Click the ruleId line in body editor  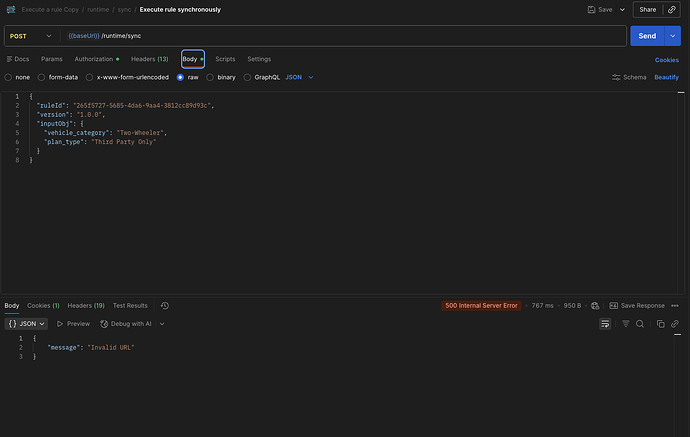[125, 106]
